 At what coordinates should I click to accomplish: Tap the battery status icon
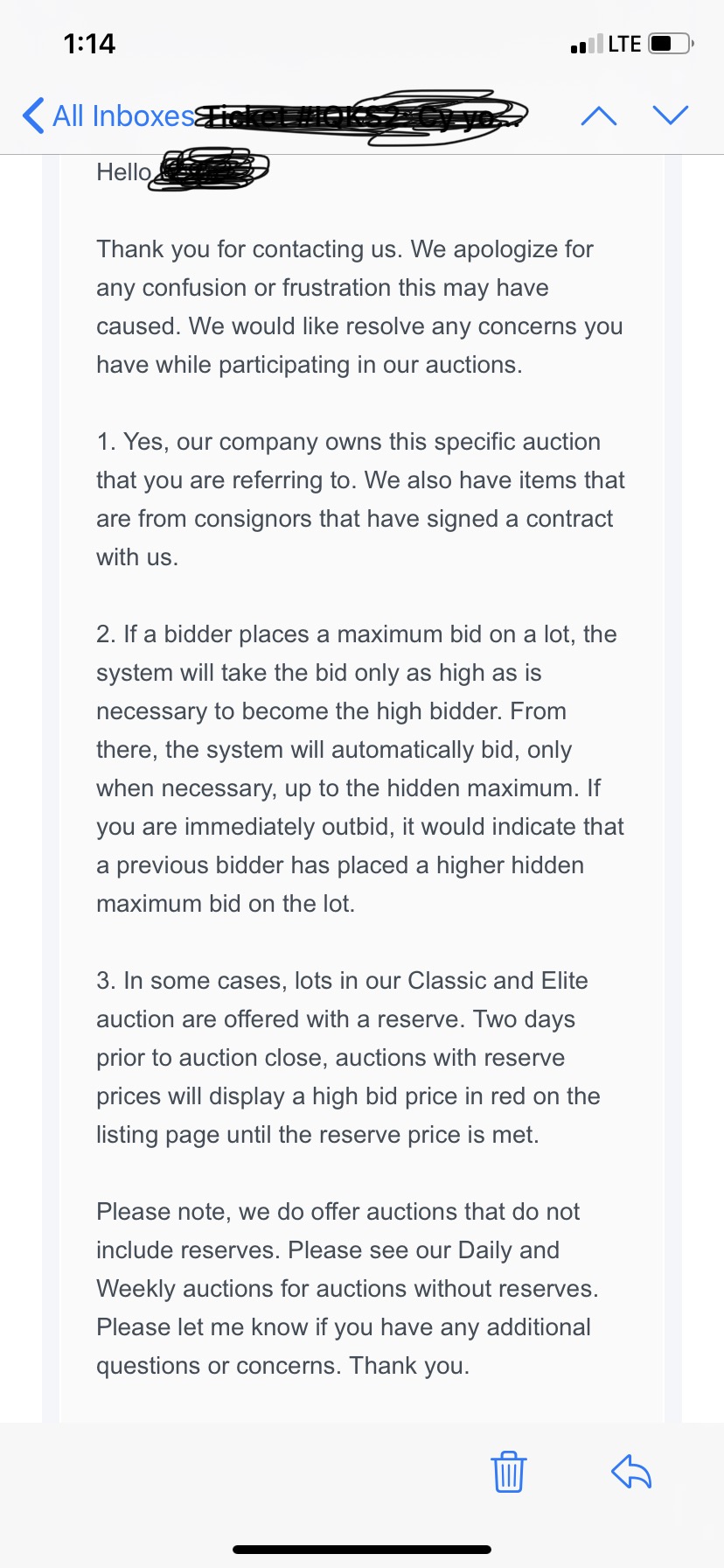point(672,44)
